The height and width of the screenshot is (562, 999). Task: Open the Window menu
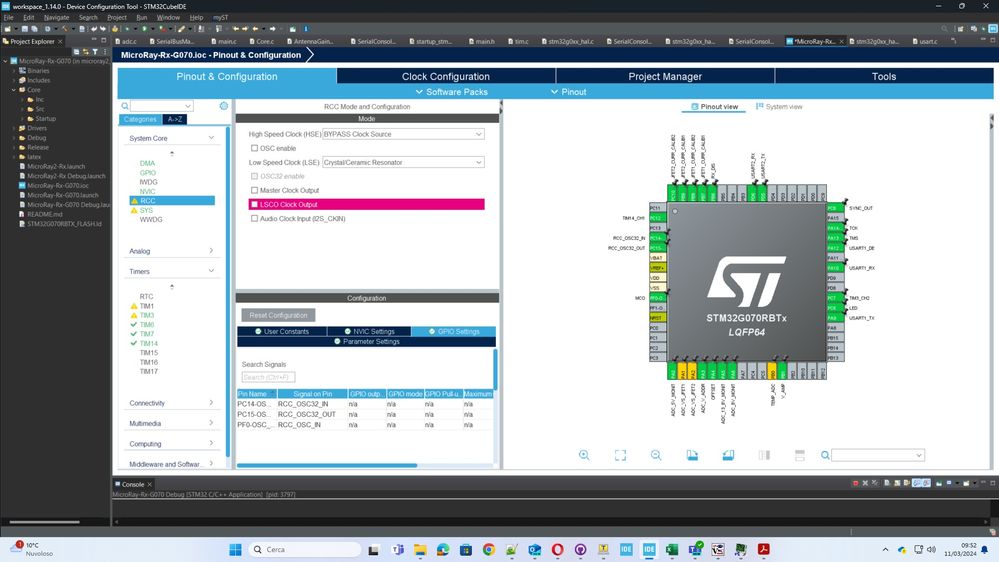(x=168, y=17)
